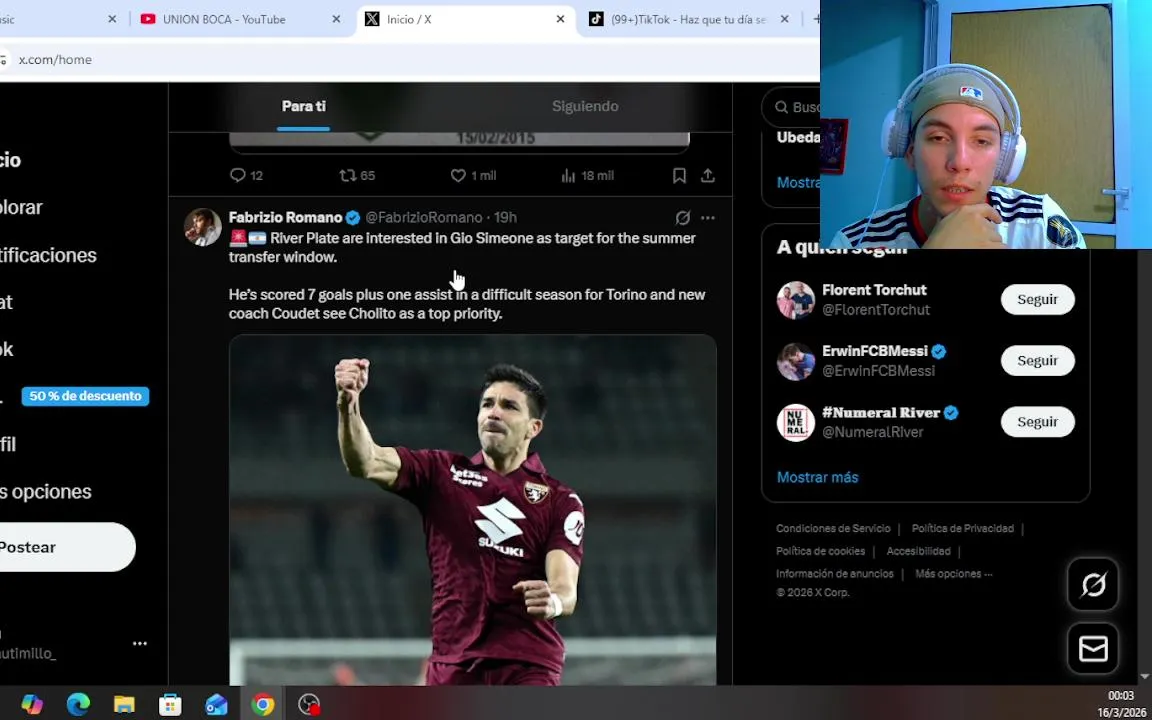Select the Inicio / X browser tab
1152x720 pixels.
[x=466, y=20]
